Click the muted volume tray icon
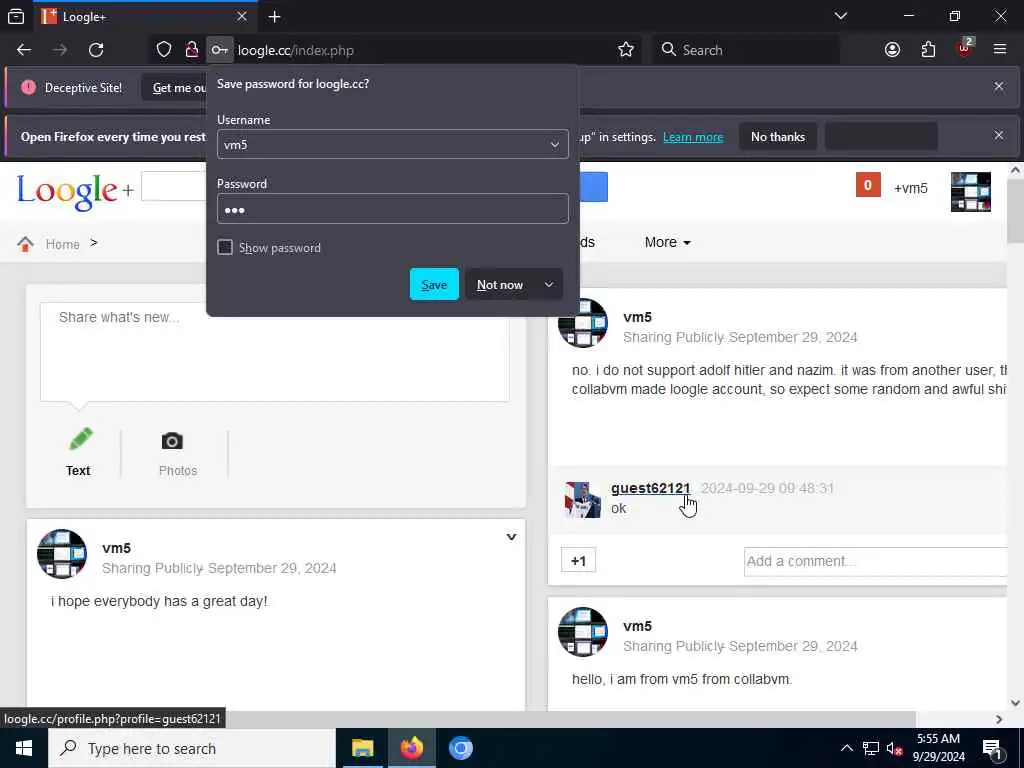 895,748
